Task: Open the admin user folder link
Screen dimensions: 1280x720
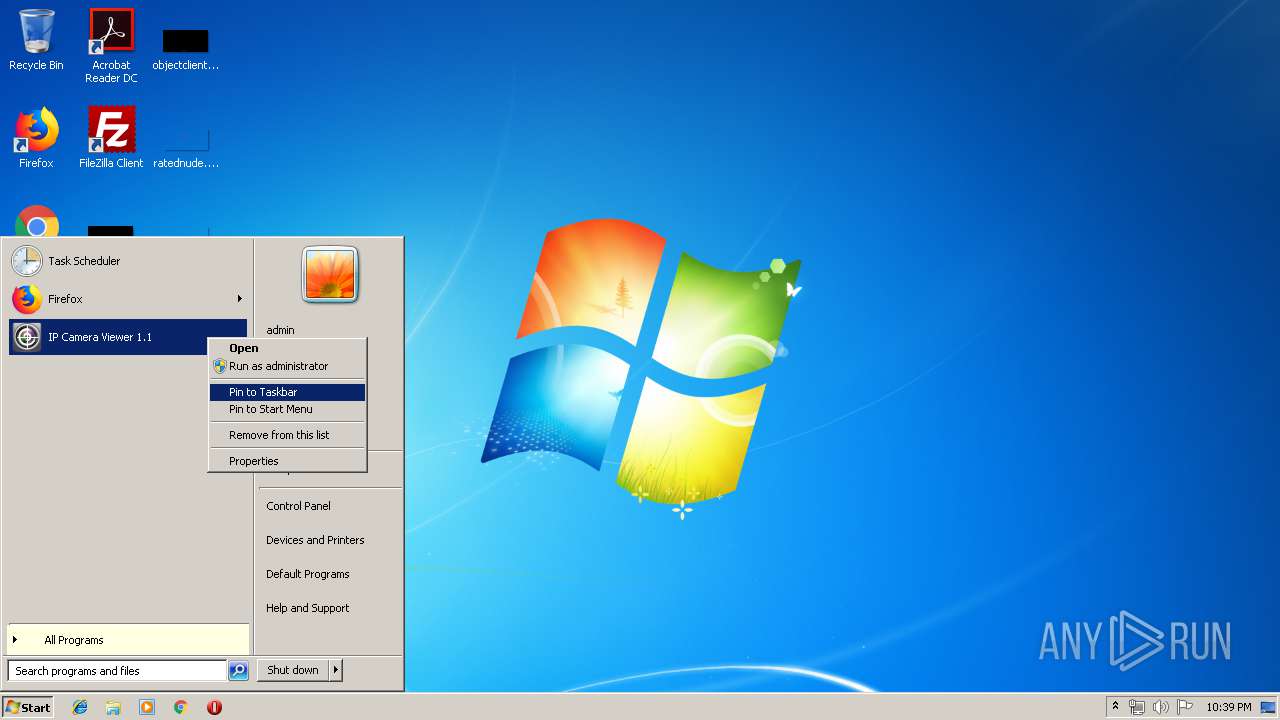Action: (x=280, y=330)
